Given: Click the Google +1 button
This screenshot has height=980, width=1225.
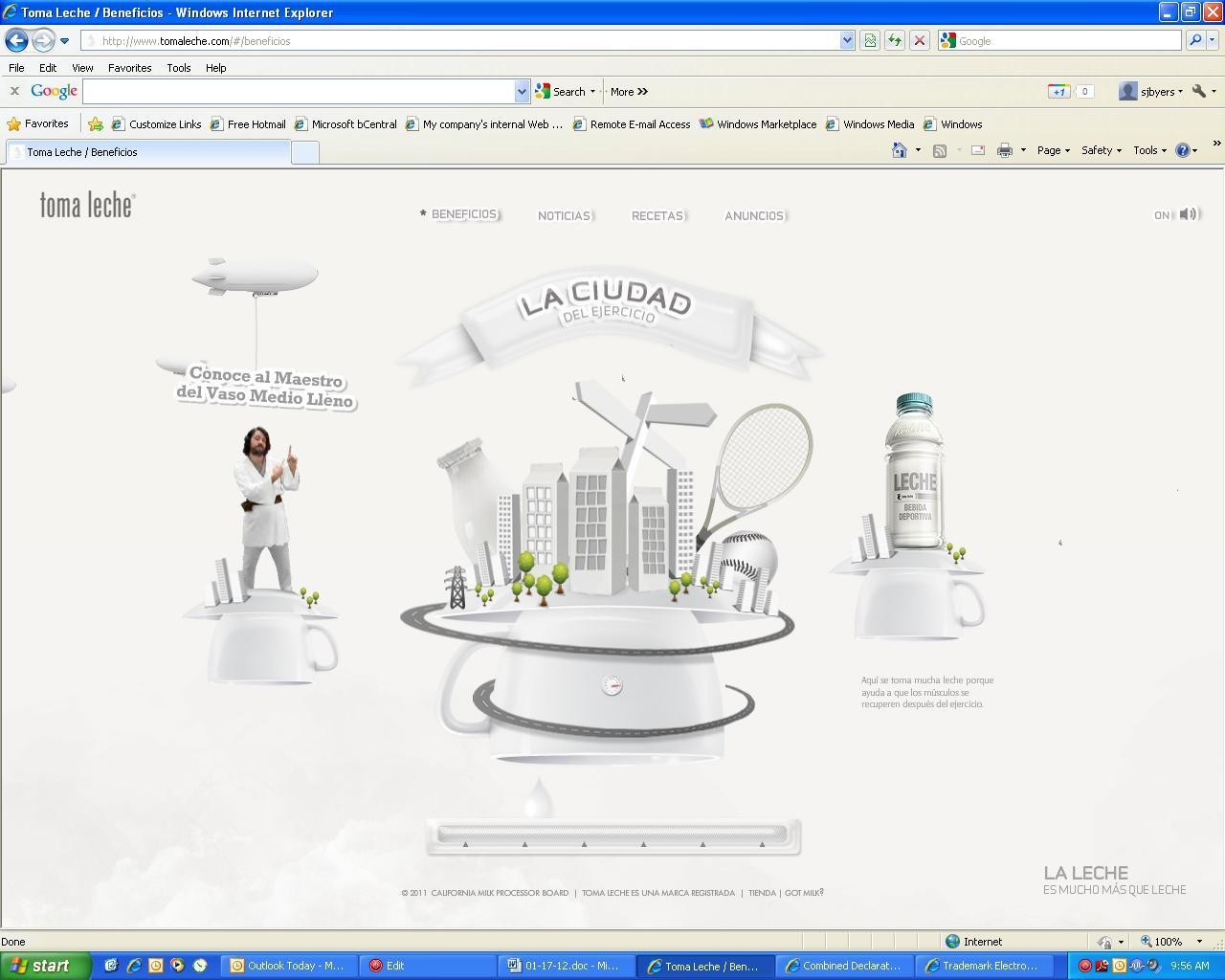Looking at the screenshot, I should pyautogui.click(x=1058, y=91).
